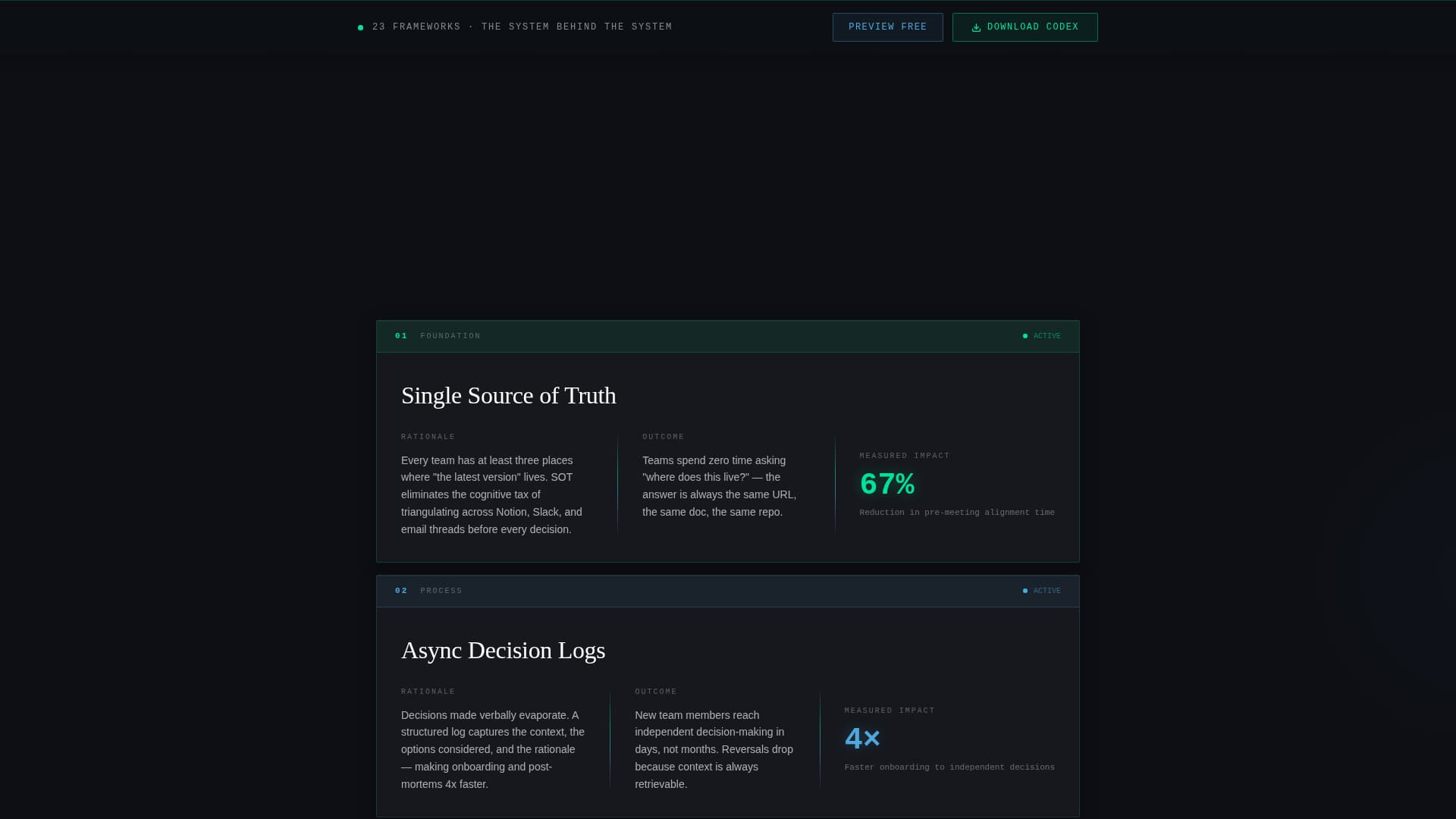Click the Foundation category label
The width and height of the screenshot is (1456, 819).
[450, 336]
